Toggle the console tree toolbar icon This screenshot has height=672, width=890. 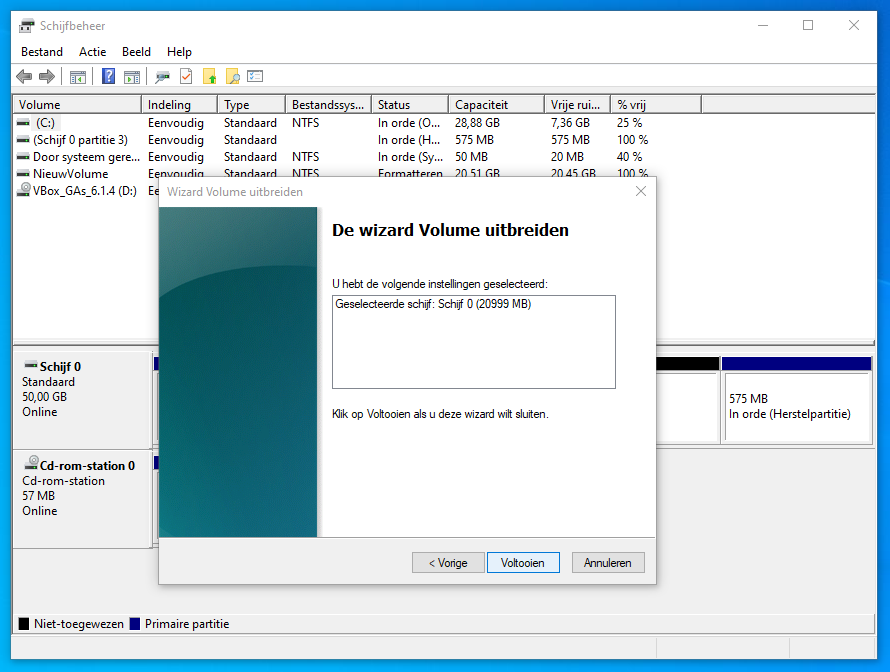[77, 77]
